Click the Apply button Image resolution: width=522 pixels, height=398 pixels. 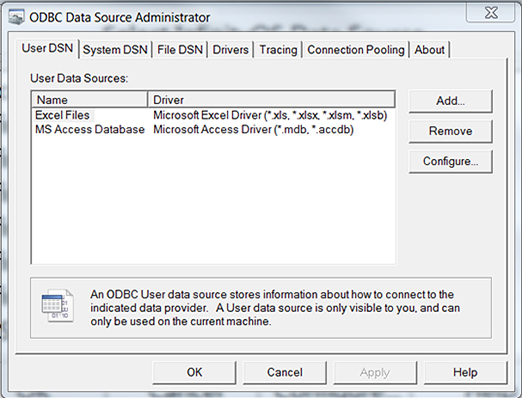point(375,372)
